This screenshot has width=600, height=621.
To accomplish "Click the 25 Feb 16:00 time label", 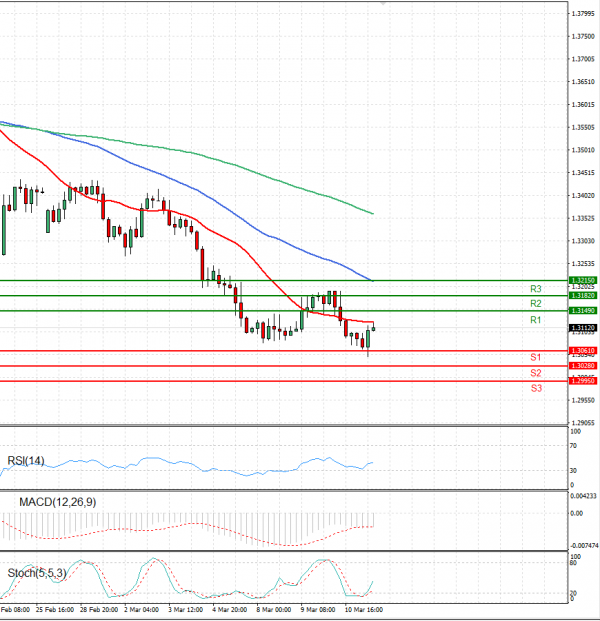I will pyautogui.click(x=55, y=610).
